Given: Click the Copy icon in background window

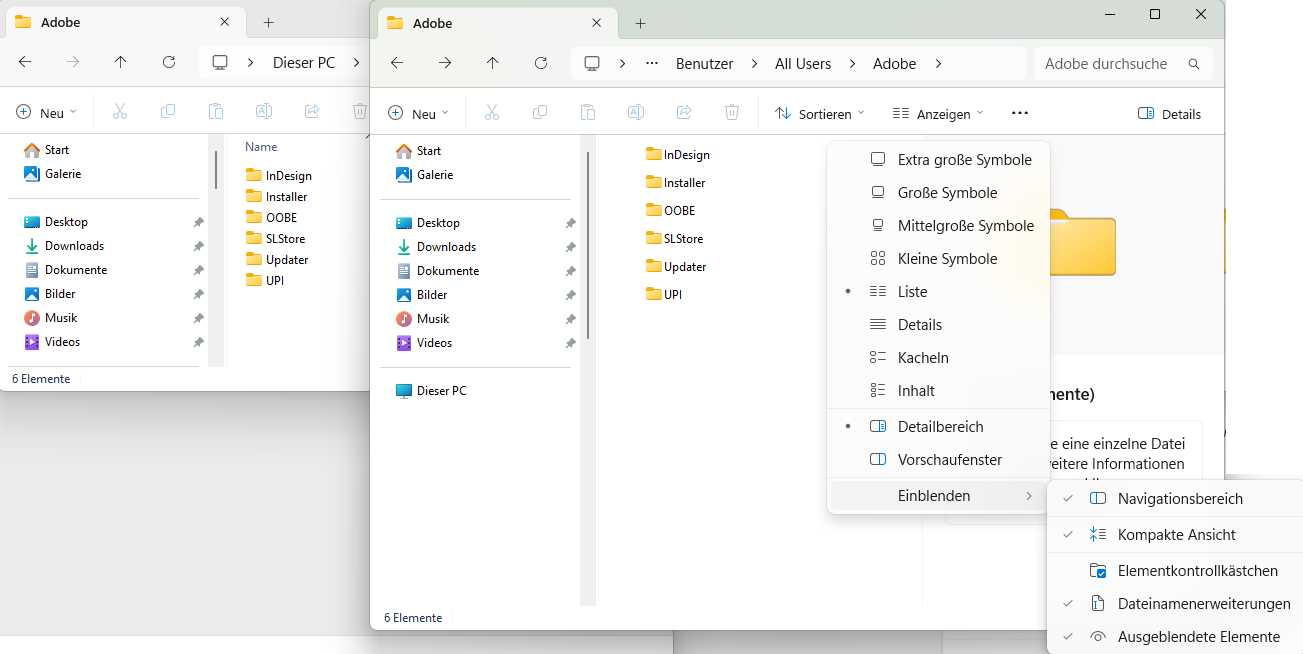Looking at the screenshot, I should (x=167, y=112).
